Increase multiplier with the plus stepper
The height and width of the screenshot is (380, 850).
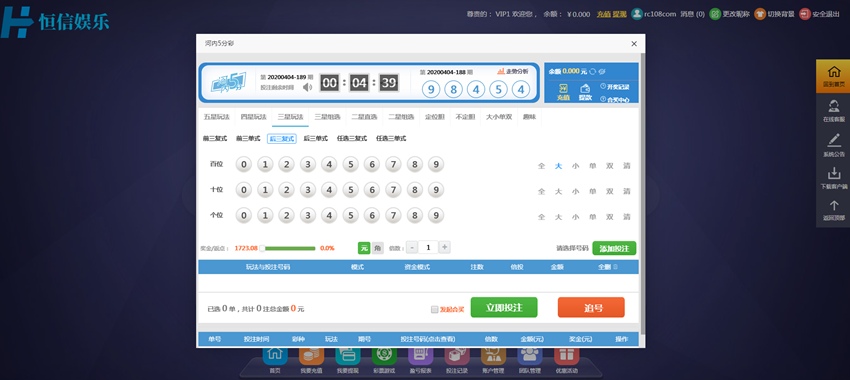(445, 247)
